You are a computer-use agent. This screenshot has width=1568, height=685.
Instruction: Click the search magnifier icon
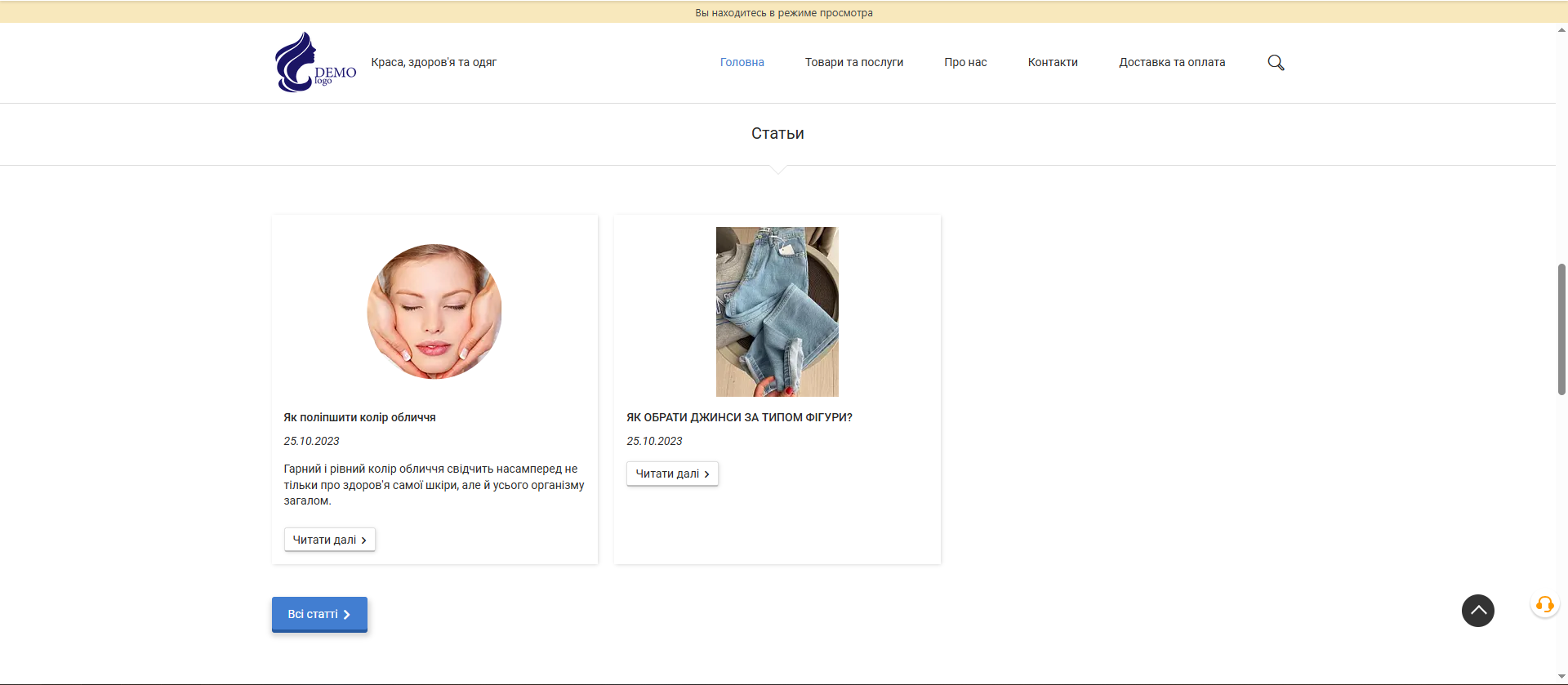pyautogui.click(x=1276, y=63)
